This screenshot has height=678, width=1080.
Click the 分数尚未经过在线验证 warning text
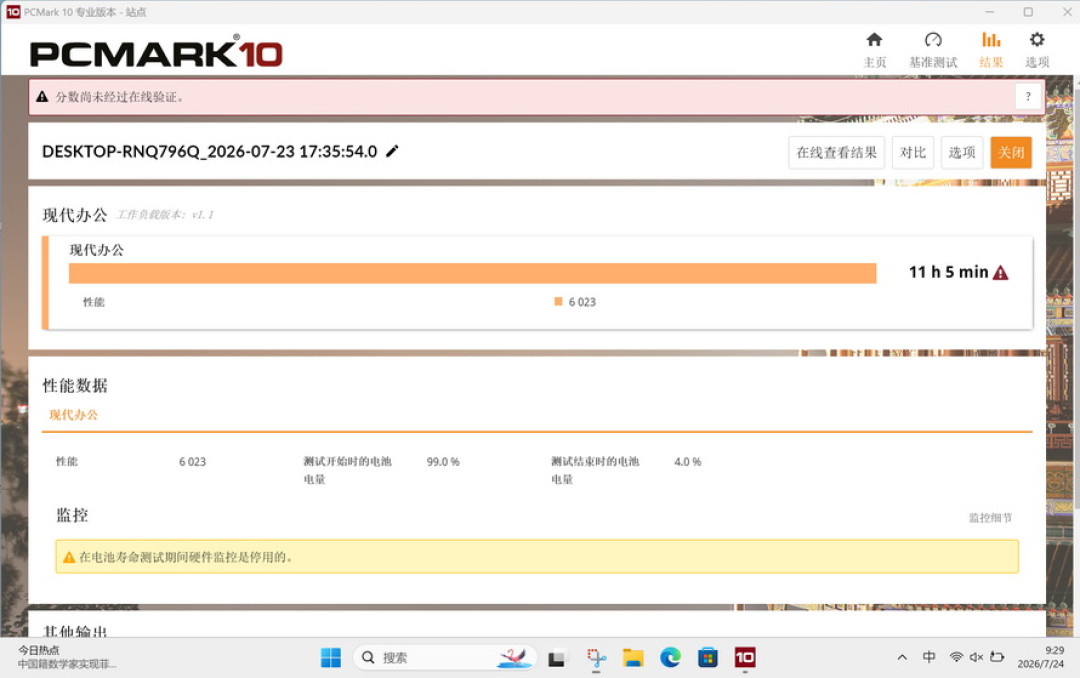click(119, 96)
